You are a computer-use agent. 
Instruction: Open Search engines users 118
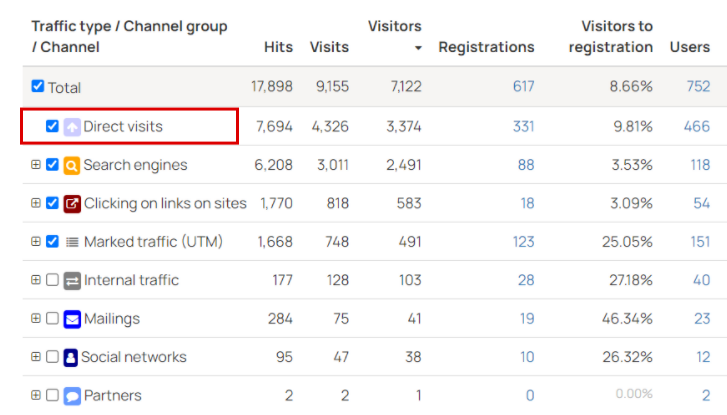[x=700, y=165]
